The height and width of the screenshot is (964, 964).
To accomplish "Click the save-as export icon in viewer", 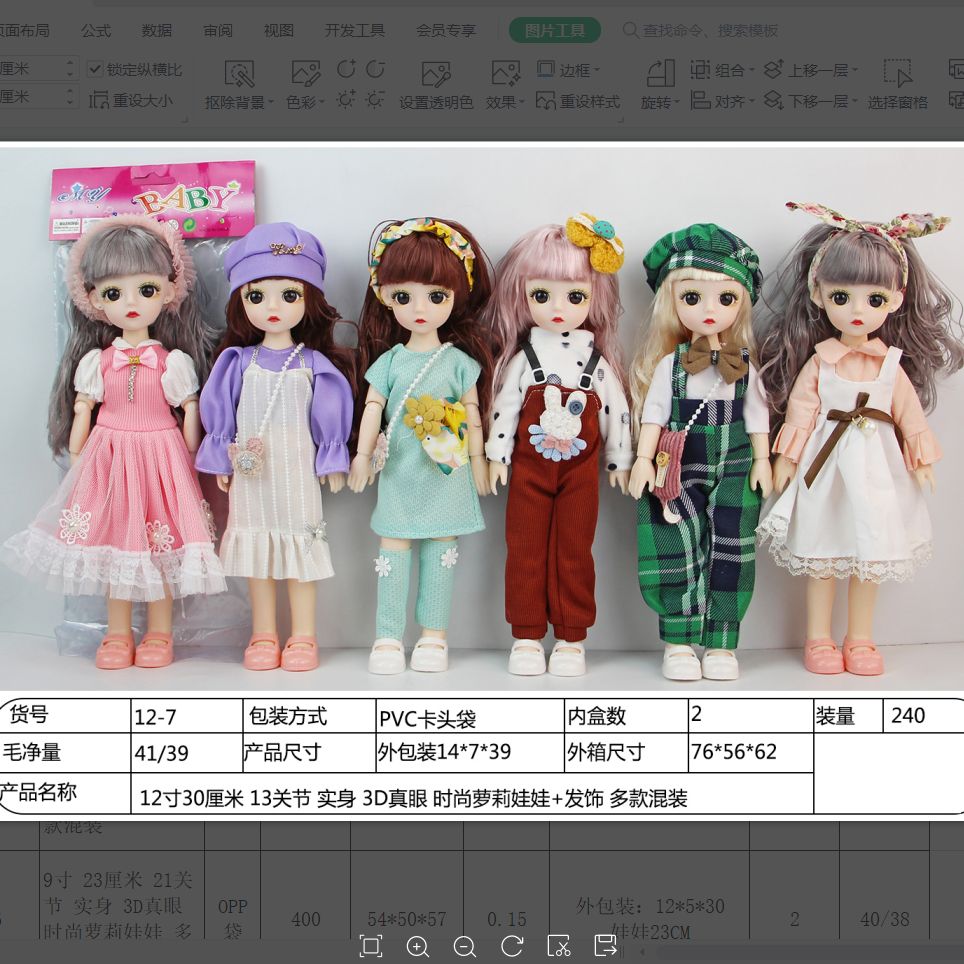I will 606,946.
